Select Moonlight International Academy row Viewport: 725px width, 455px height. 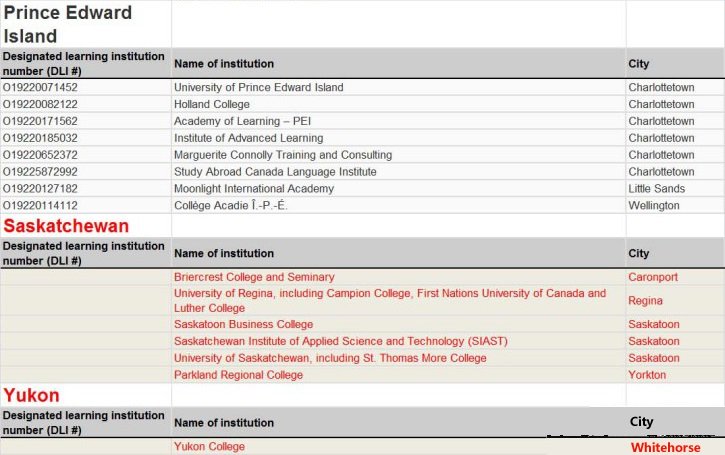(x=254, y=189)
